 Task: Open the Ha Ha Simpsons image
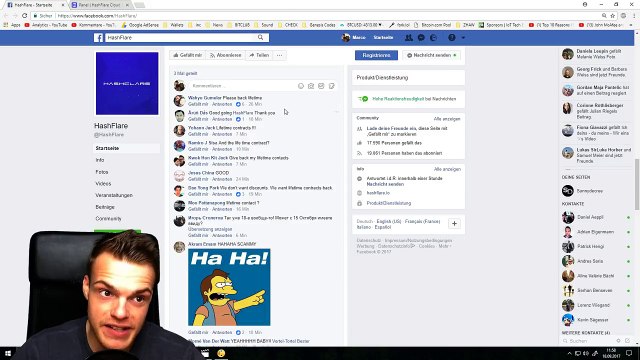229,287
